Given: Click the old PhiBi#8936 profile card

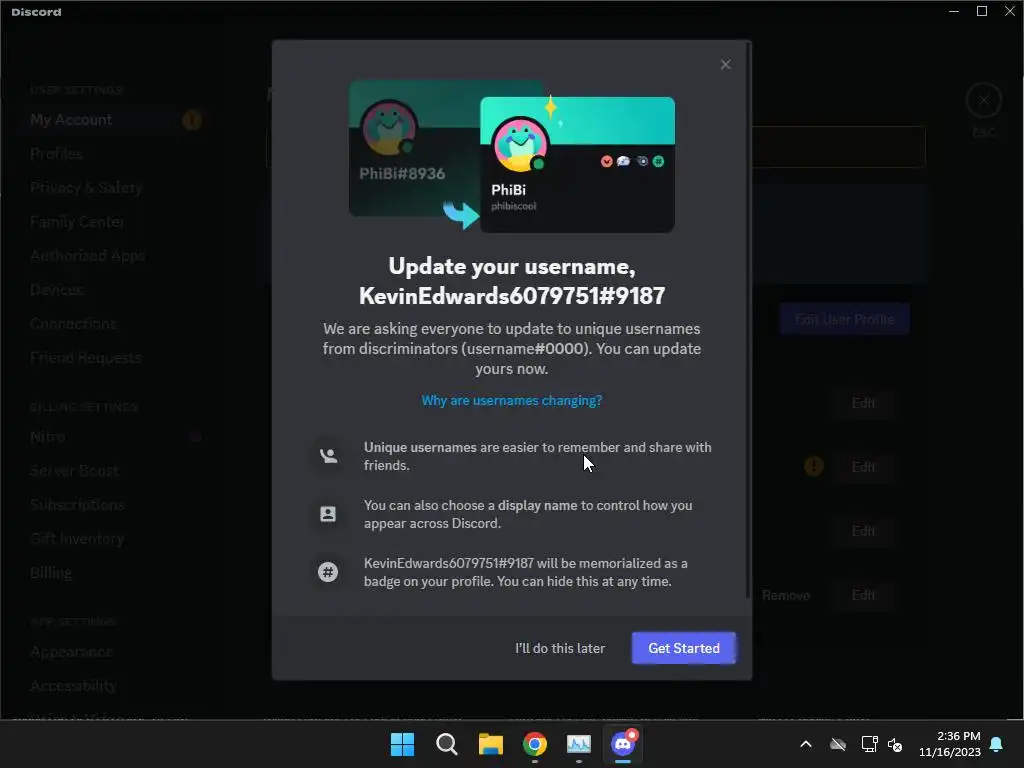Looking at the screenshot, I should [414, 148].
